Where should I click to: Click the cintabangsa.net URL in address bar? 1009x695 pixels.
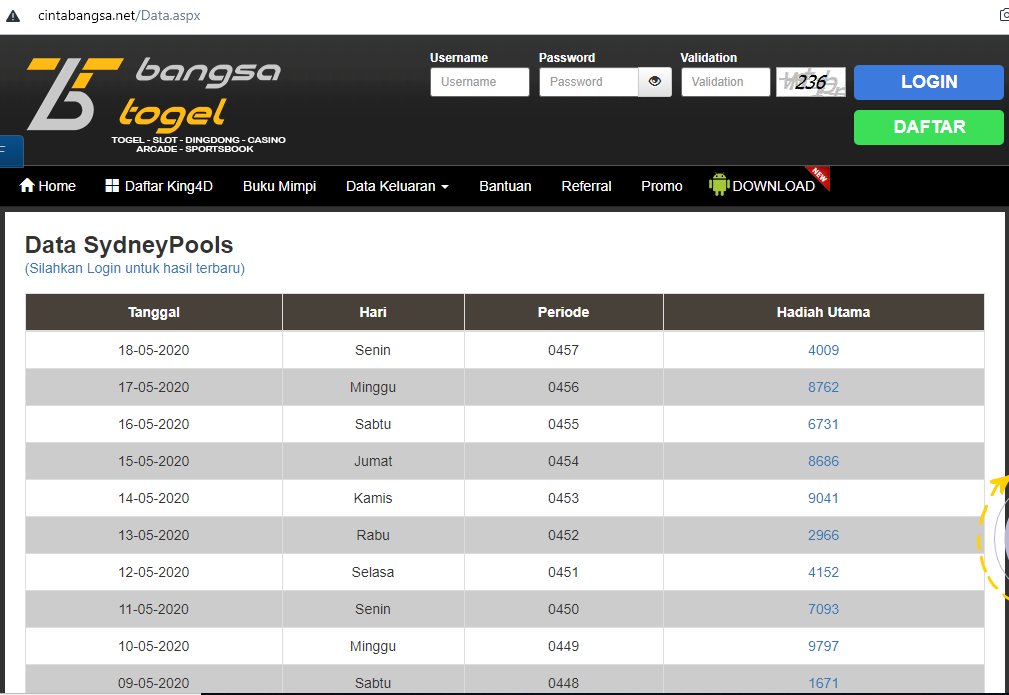[x=119, y=15]
